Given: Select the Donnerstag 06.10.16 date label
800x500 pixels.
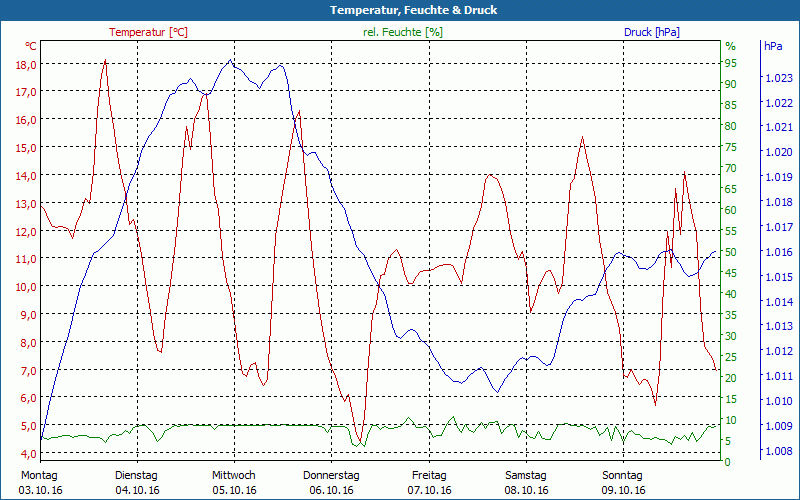Looking at the screenshot, I should 331,483.
